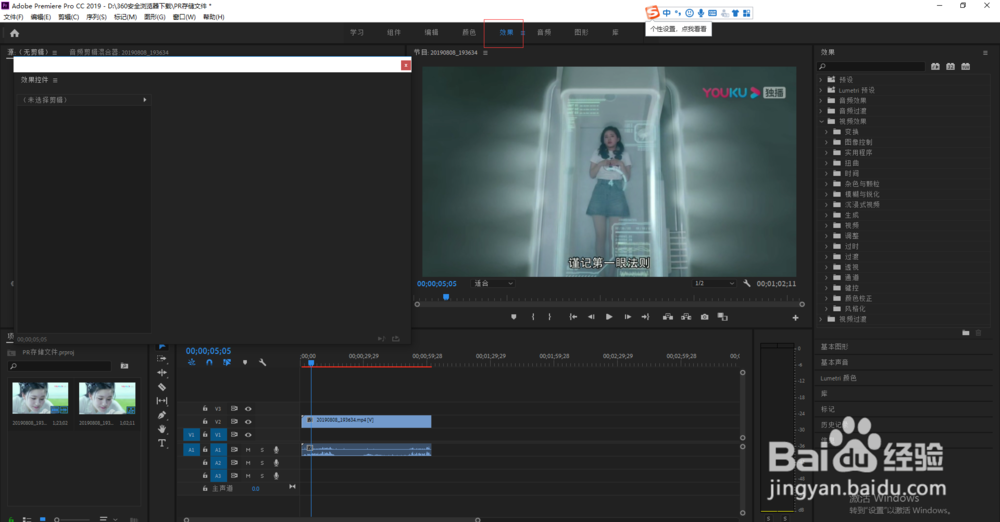Expand 键控 subfolder
Image resolution: width=1000 pixels, height=522 pixels.
pyautogui.click(x=827, y=288)
